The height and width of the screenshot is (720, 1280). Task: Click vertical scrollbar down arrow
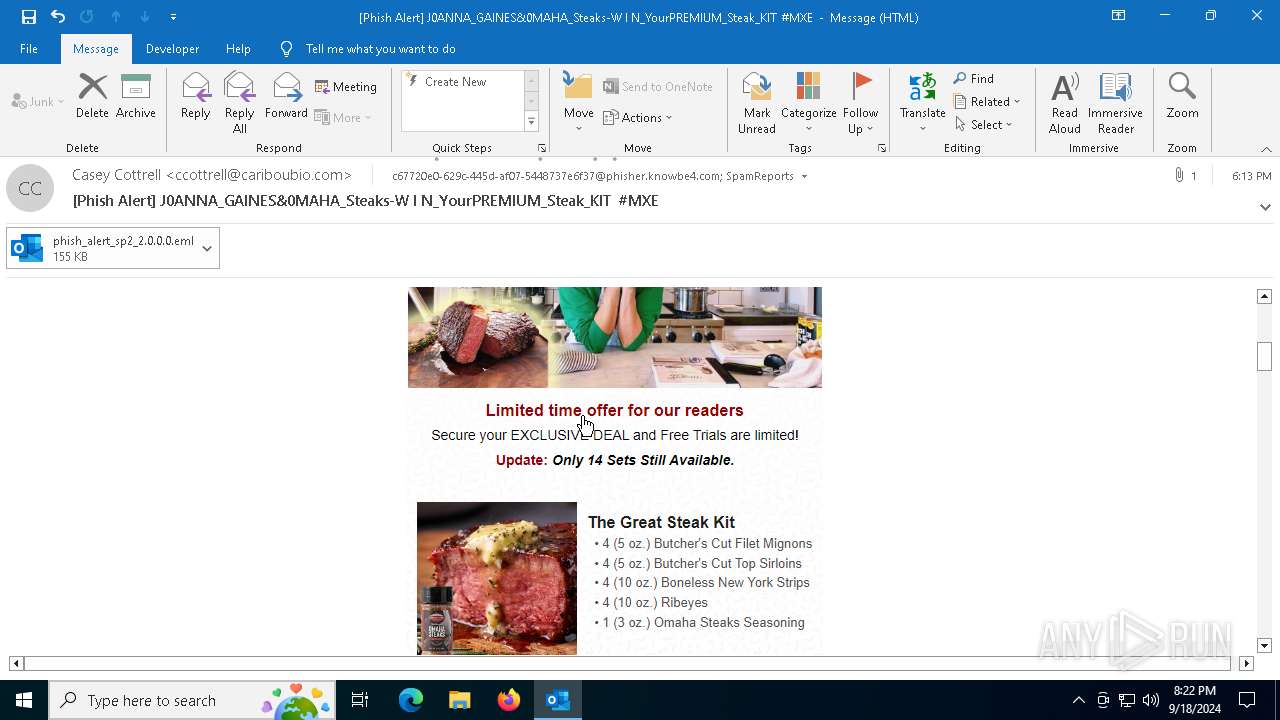tap(1264, 646)
